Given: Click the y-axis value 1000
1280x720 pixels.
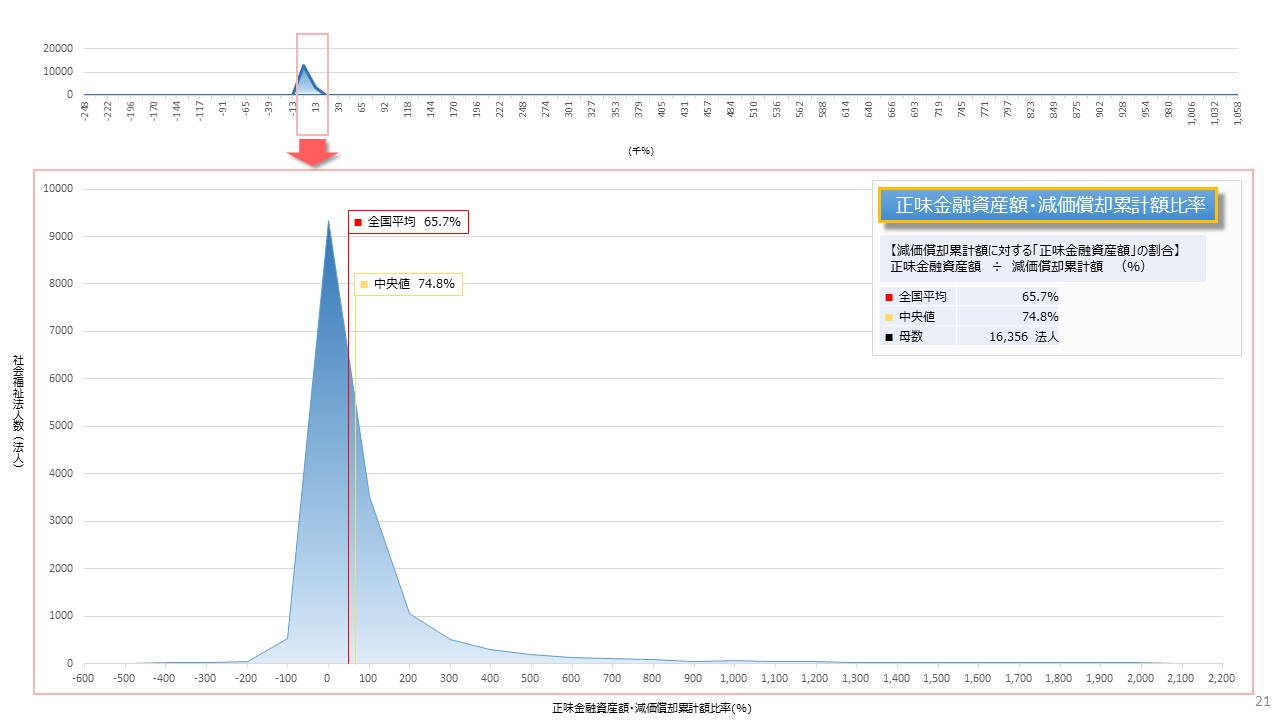Looking at the screenshot, I should (61, 616).
